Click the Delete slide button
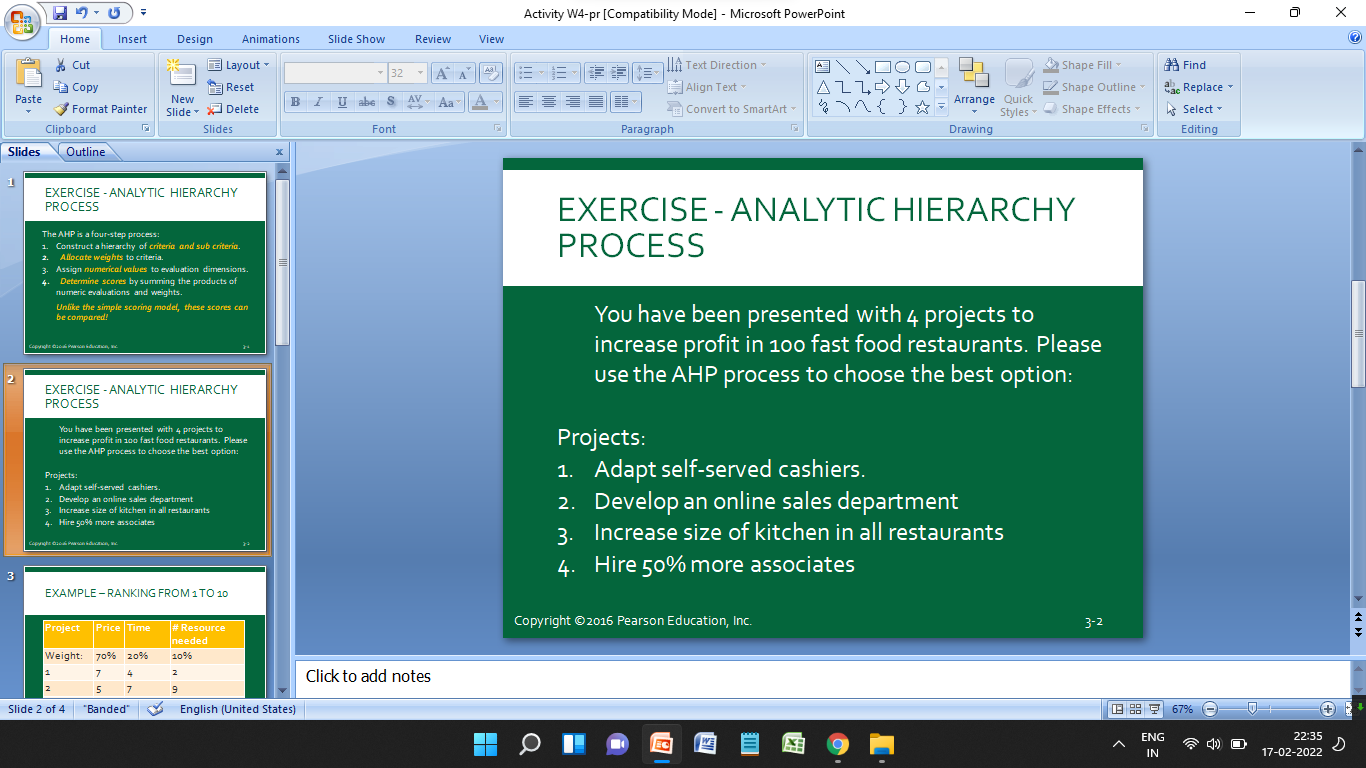This screenshot has width=1366, height=768. [238, 109]
